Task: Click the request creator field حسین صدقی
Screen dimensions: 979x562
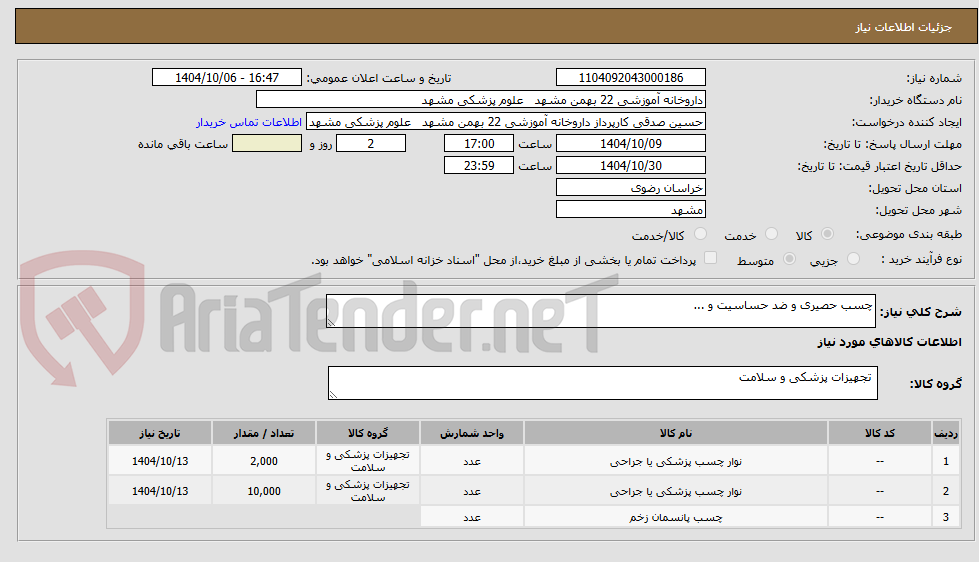Action: click(506, 122)
